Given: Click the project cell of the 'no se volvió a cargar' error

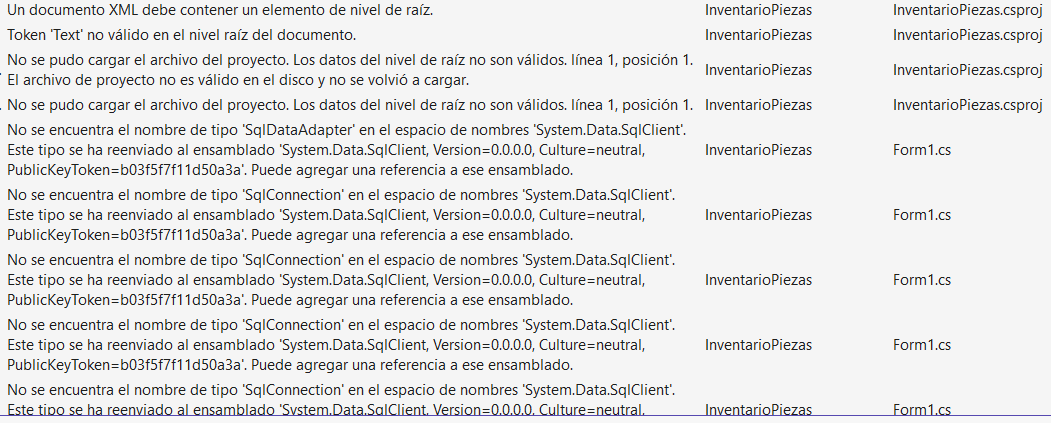Looking at the screenshot, I should 758,70.
